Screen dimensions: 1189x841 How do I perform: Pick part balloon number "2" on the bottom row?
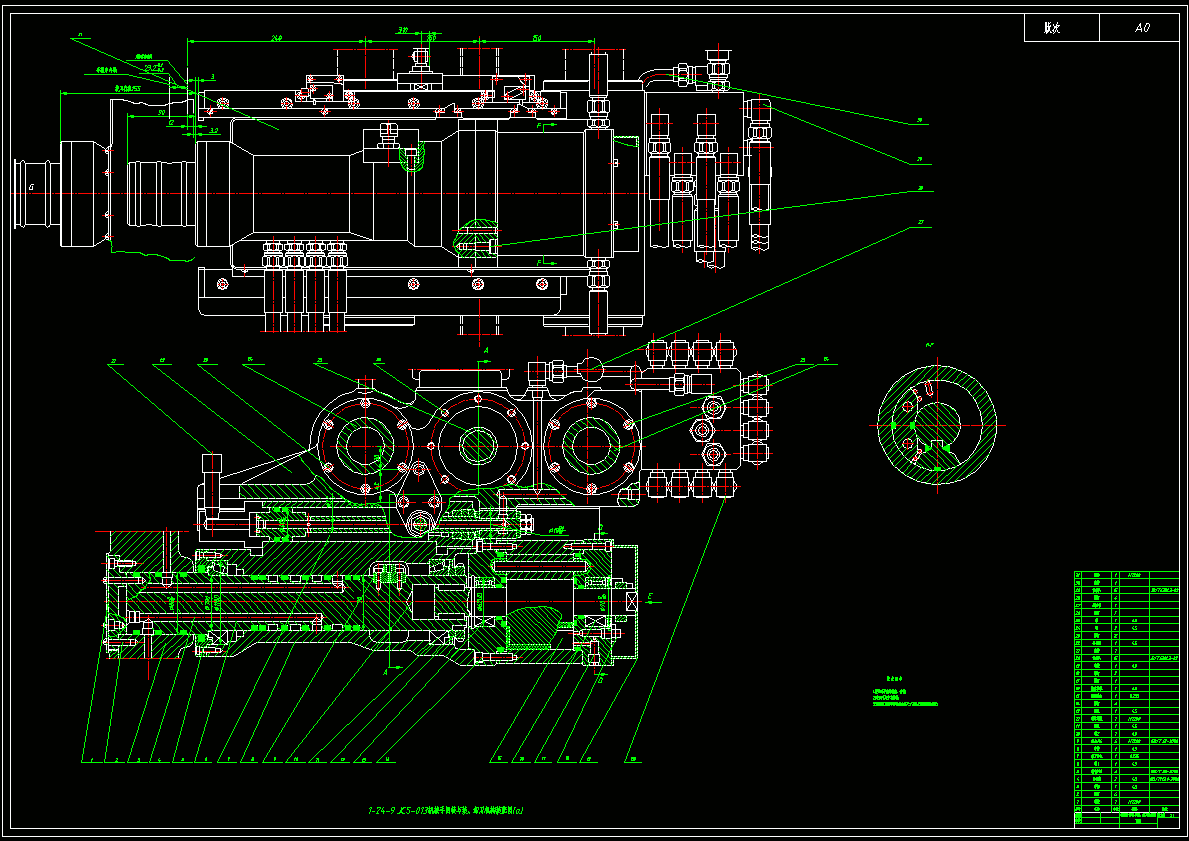coord(116,759)
